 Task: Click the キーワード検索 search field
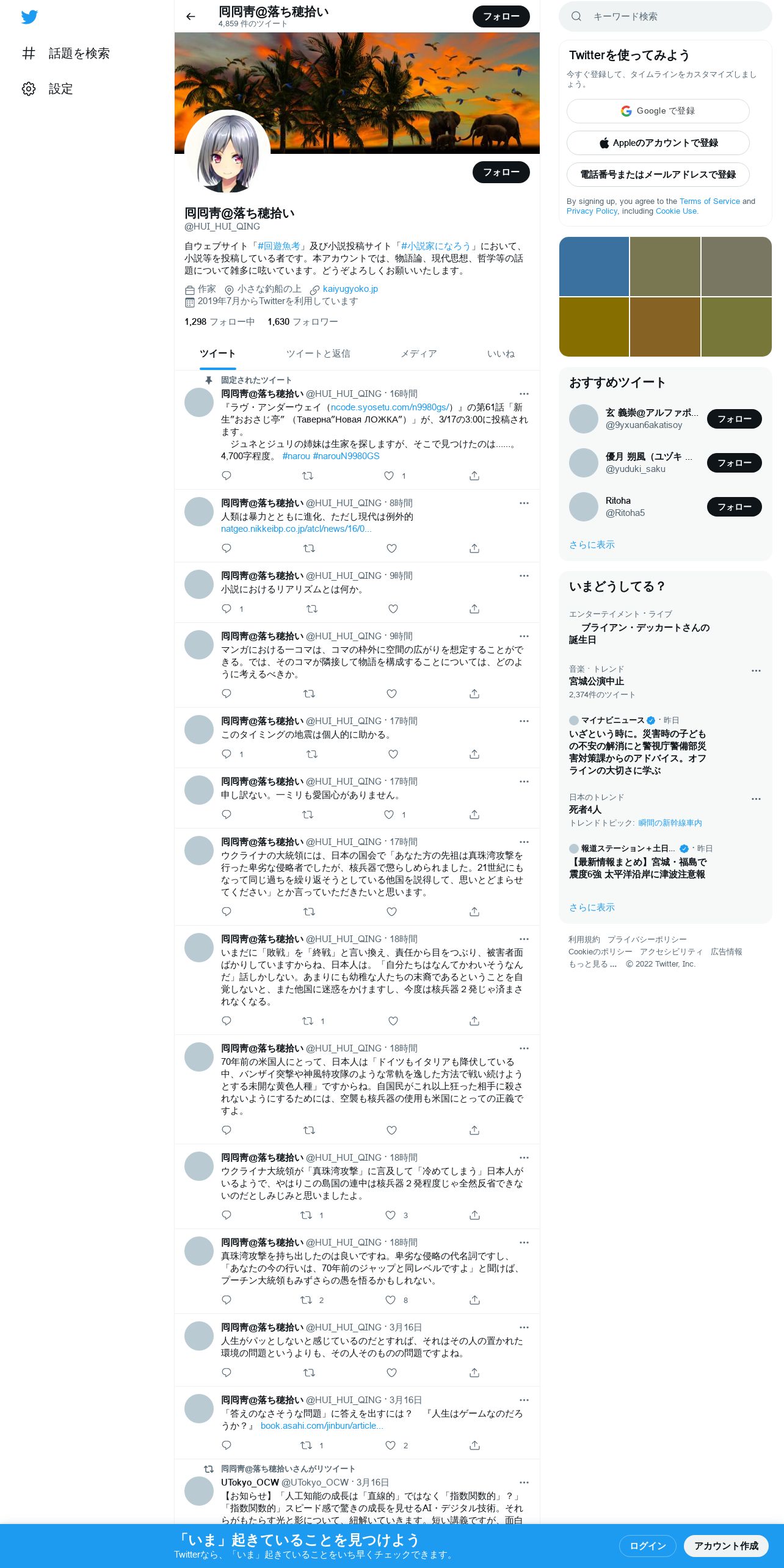tap(666, 16)
